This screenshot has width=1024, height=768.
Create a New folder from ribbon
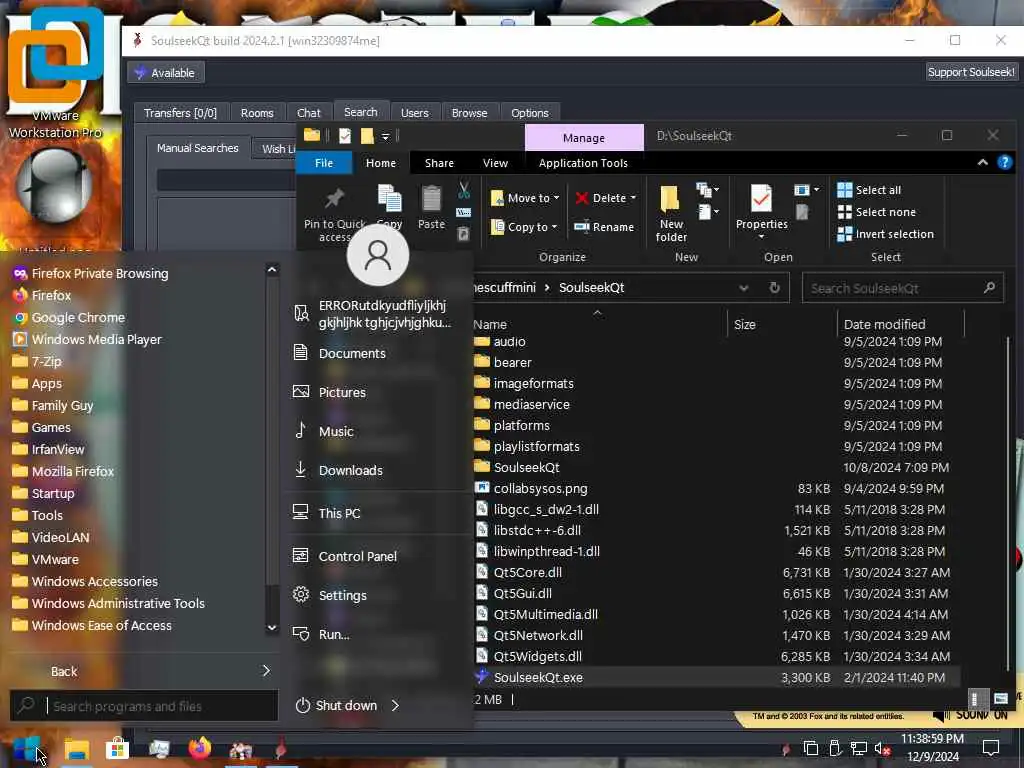(671, 214)
